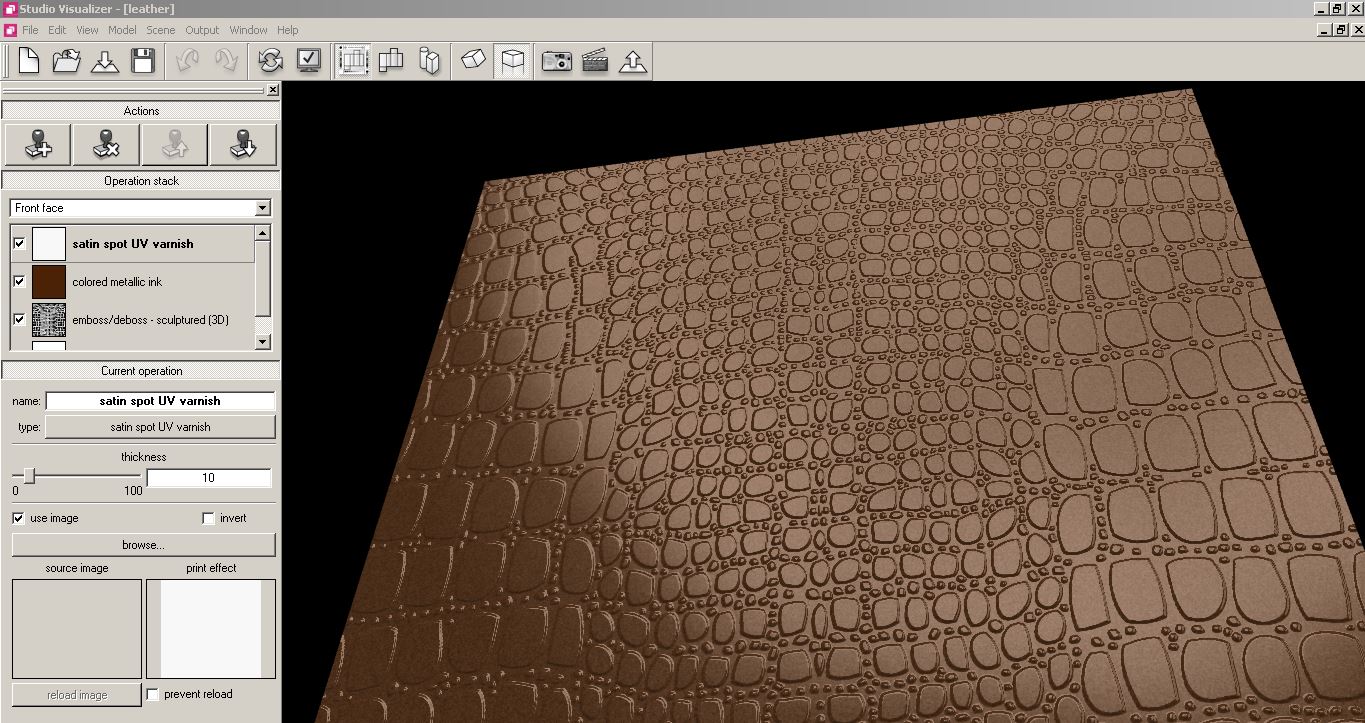Click the operation stack scroll up arrow
1365x723 pixels.
pos(263,233)
